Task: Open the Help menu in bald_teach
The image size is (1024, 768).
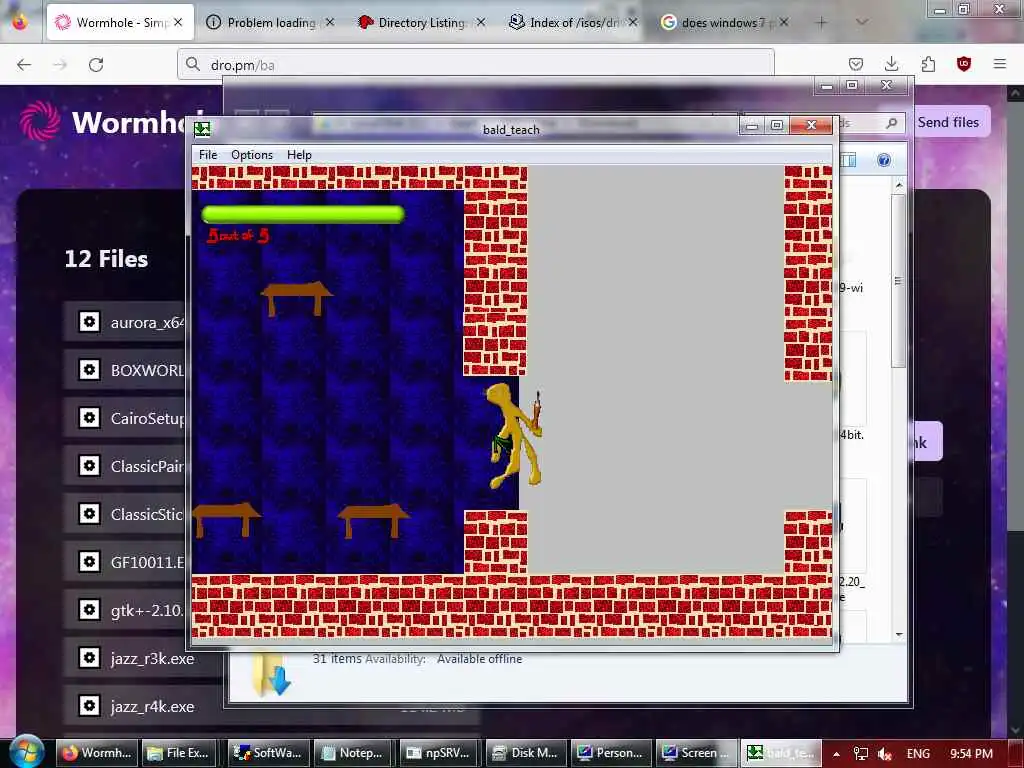Action: (299, 155)
